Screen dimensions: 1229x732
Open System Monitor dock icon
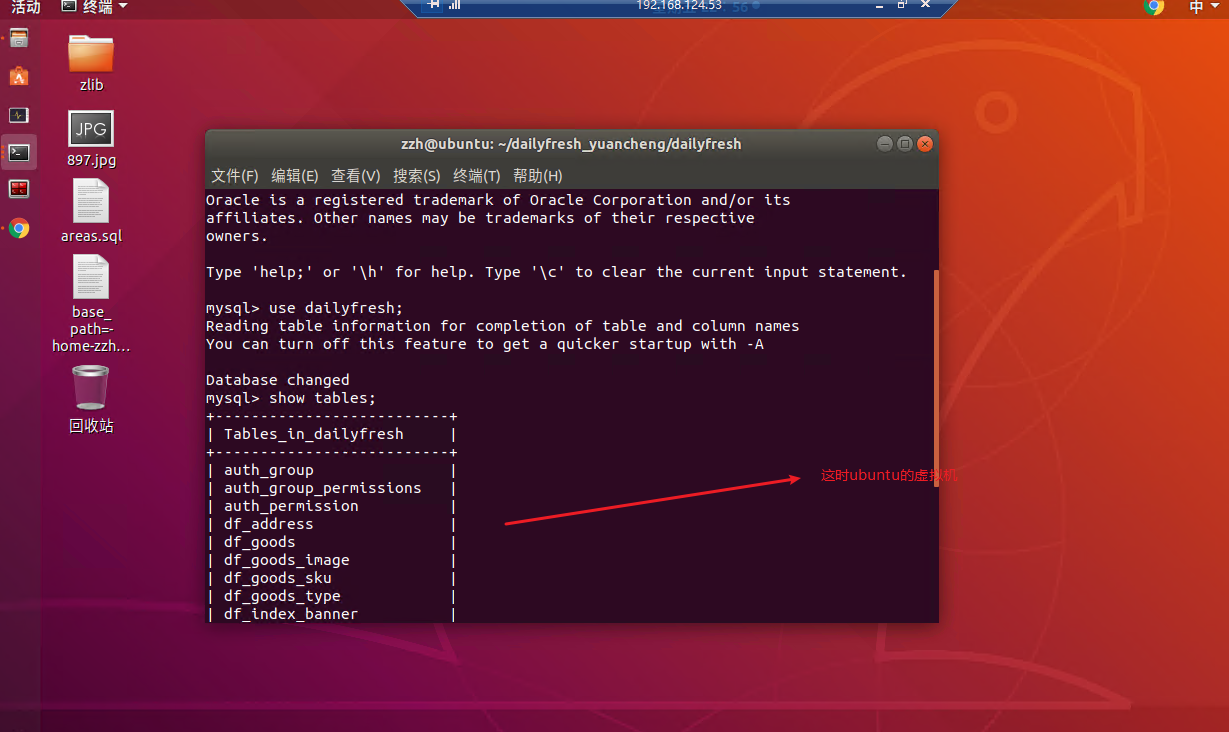coord(19,115)
